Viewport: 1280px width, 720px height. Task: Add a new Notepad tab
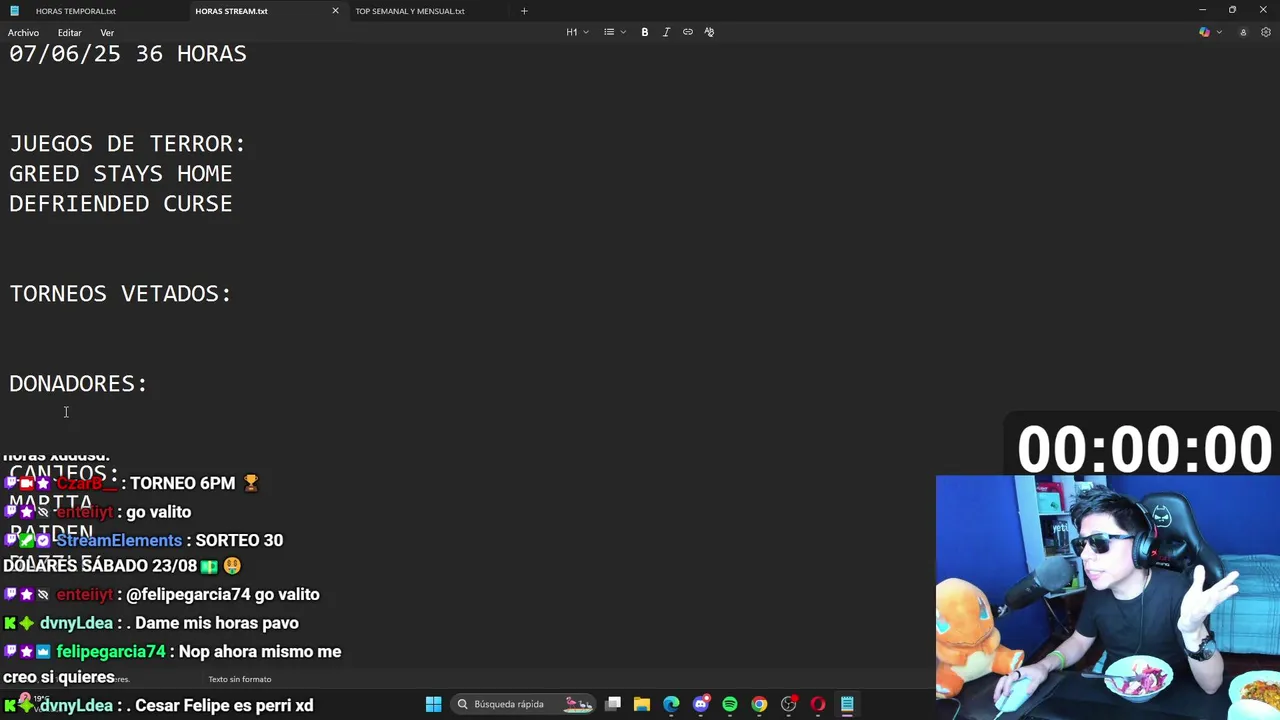[524, 11]
